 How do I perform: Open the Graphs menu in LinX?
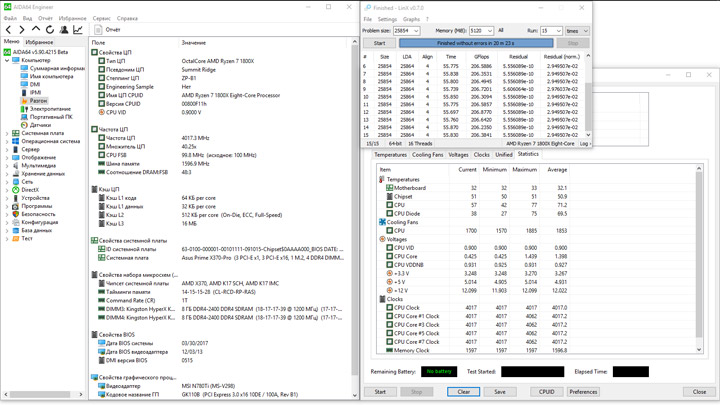pos(411,19)
